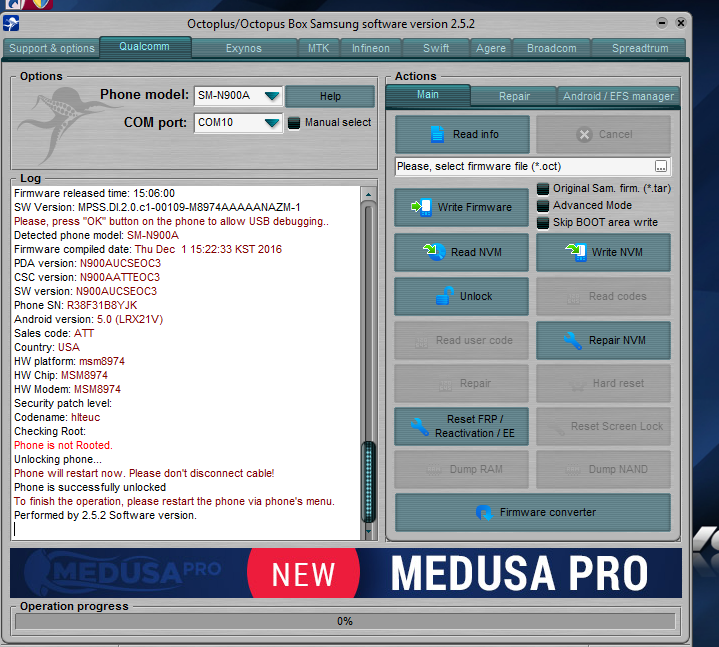The width and height of the screenshot is (719, 647).
Task: Open Android / EFS manager tab
Action: (x=619, y=96)
